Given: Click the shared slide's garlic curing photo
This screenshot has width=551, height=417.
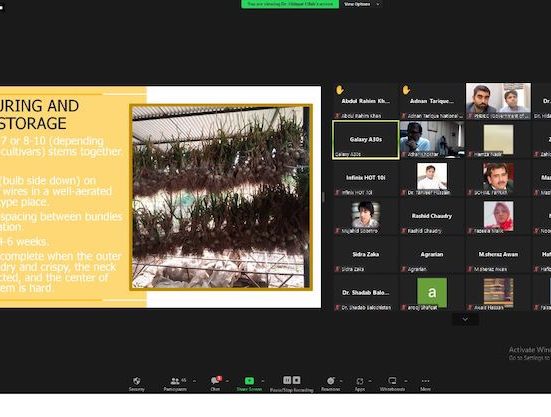Looking at the screenshot, I should click(x=221, y=197).
